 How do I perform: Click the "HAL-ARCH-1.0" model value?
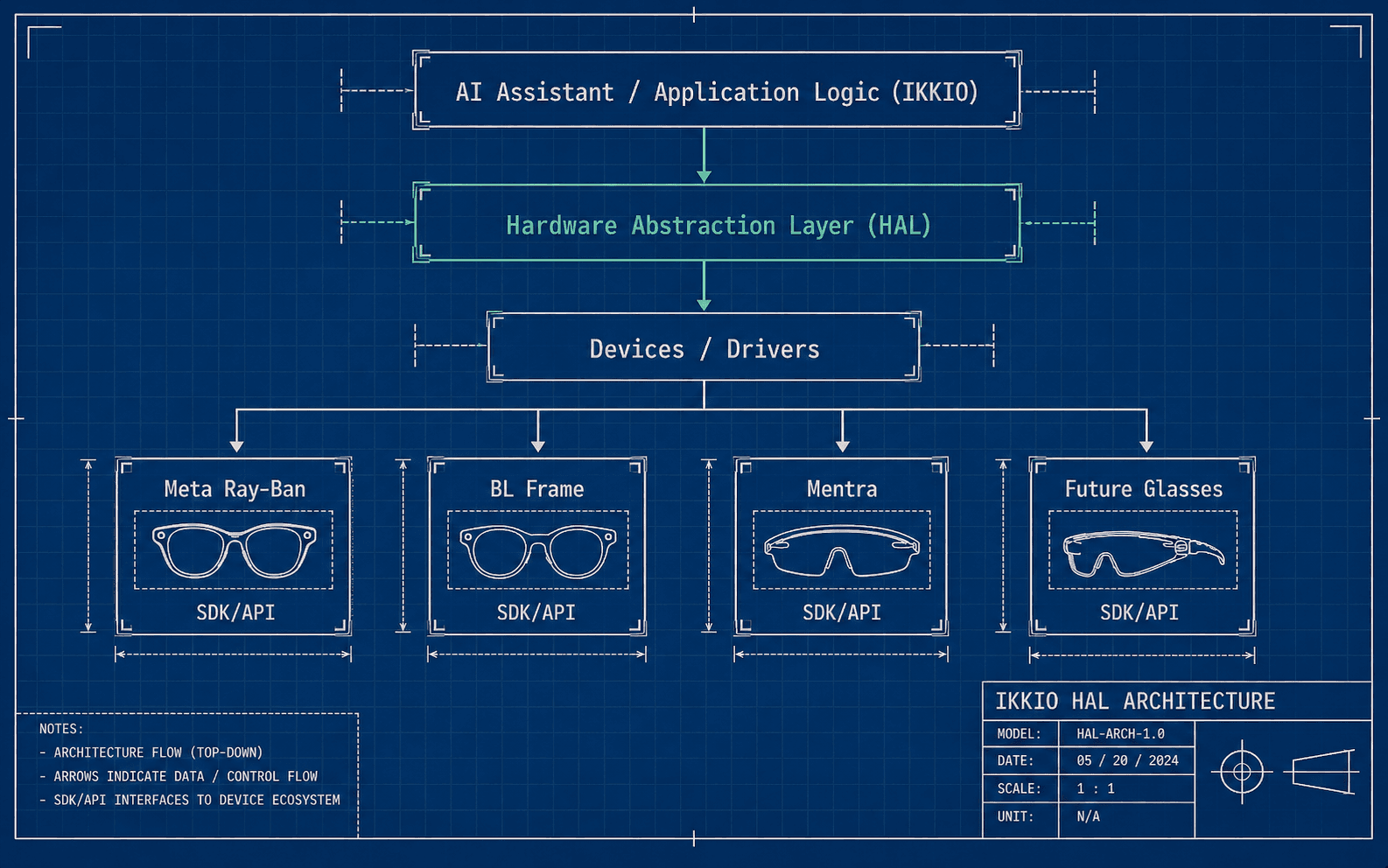point(1120,734)
